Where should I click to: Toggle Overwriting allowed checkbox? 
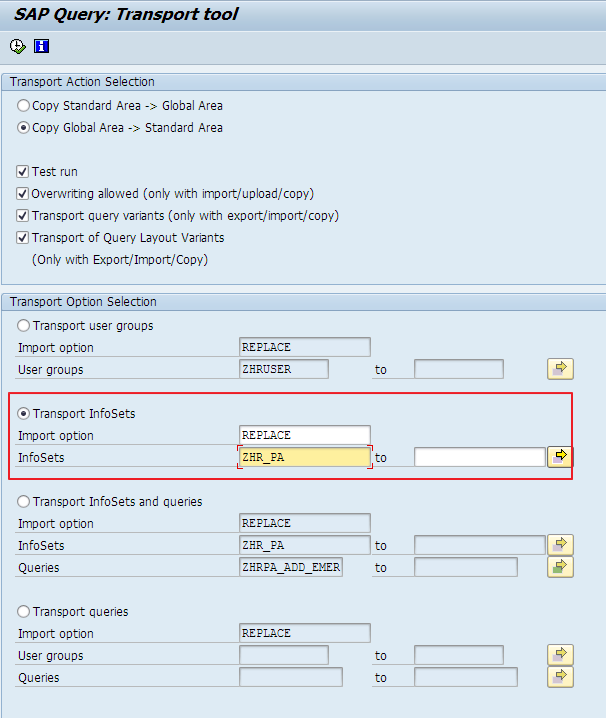tap(23, 194)
